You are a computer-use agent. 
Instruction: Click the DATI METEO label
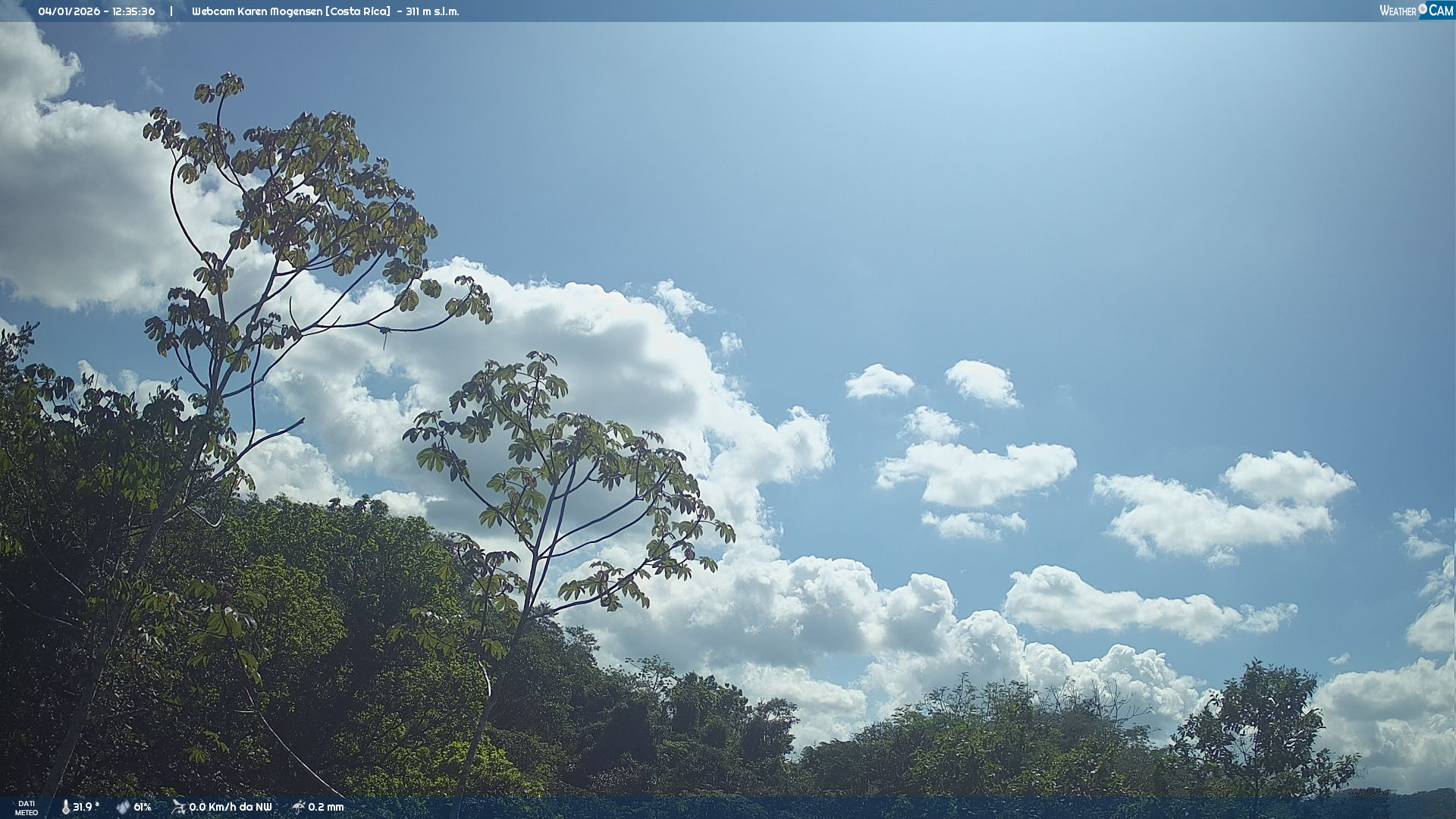pyautogui.click(x=27, y=808)
